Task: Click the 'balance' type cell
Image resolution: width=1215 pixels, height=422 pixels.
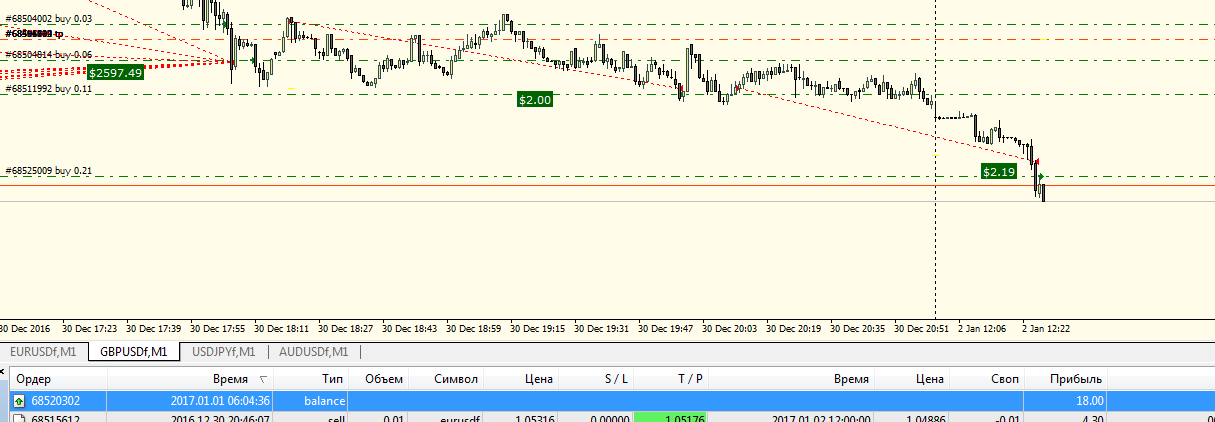Action: coord(324,400)
